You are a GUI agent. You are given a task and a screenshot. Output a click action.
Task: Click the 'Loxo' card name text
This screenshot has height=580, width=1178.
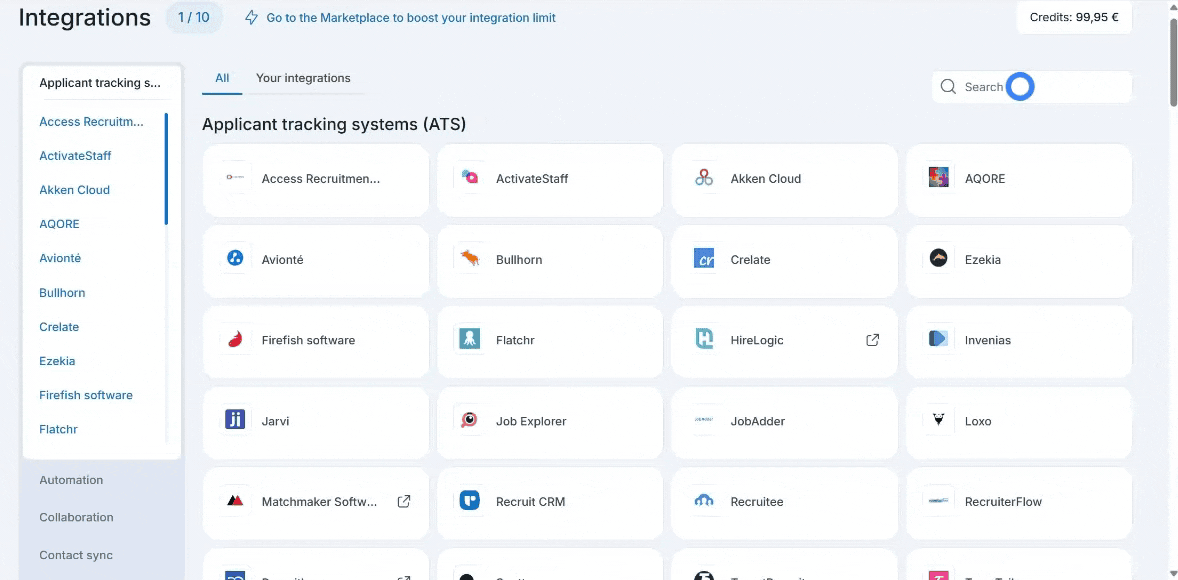coord(978,421)
